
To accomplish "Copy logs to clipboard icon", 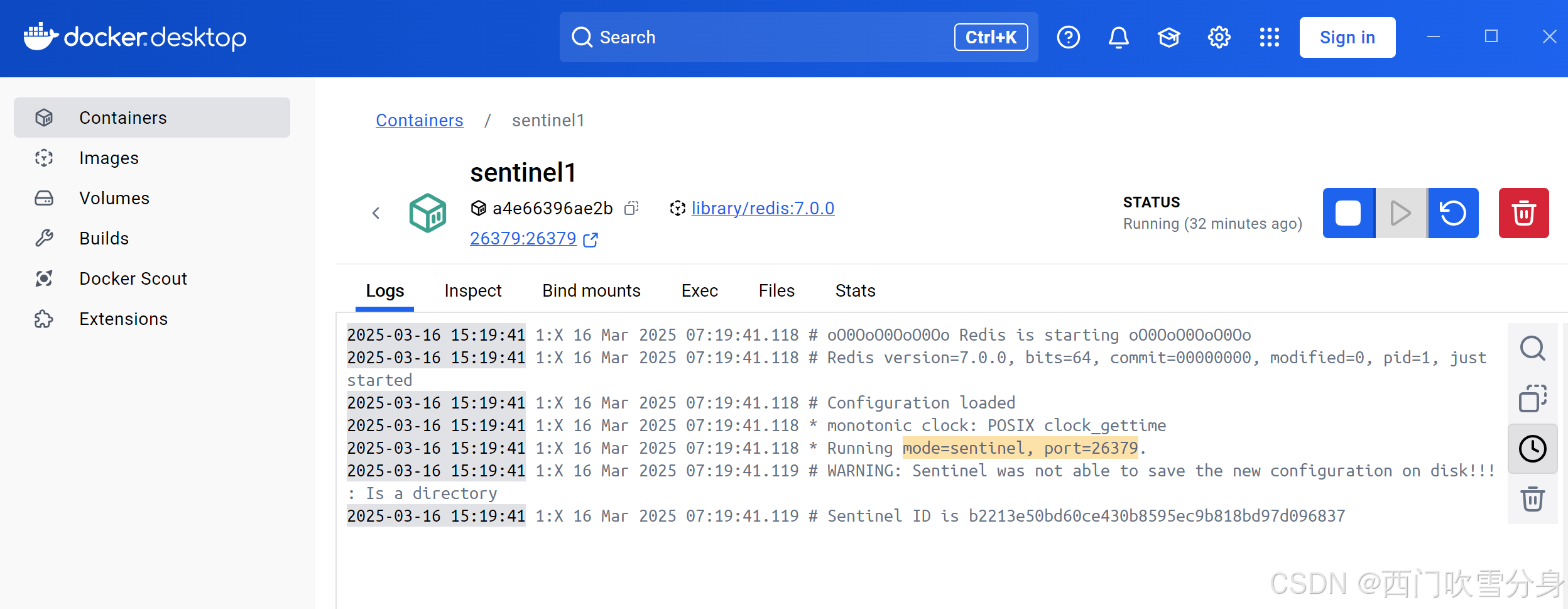I will (1532, 398).
